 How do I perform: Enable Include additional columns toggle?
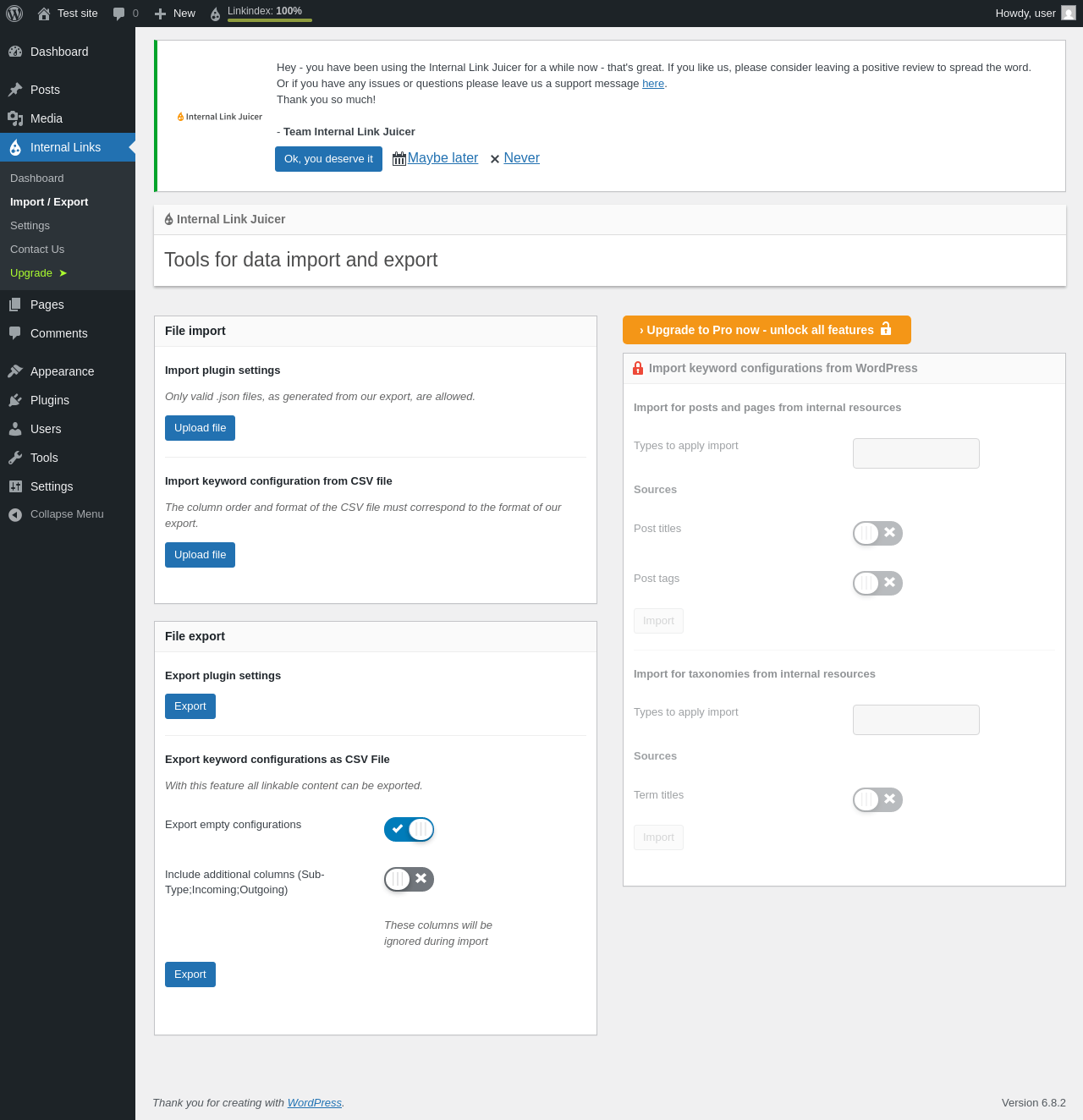point(409,880)
